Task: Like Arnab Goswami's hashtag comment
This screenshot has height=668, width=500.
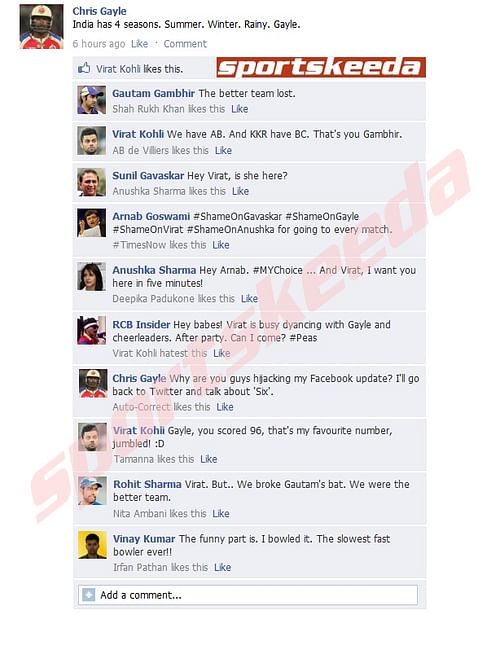Action: tap(221, 245)
